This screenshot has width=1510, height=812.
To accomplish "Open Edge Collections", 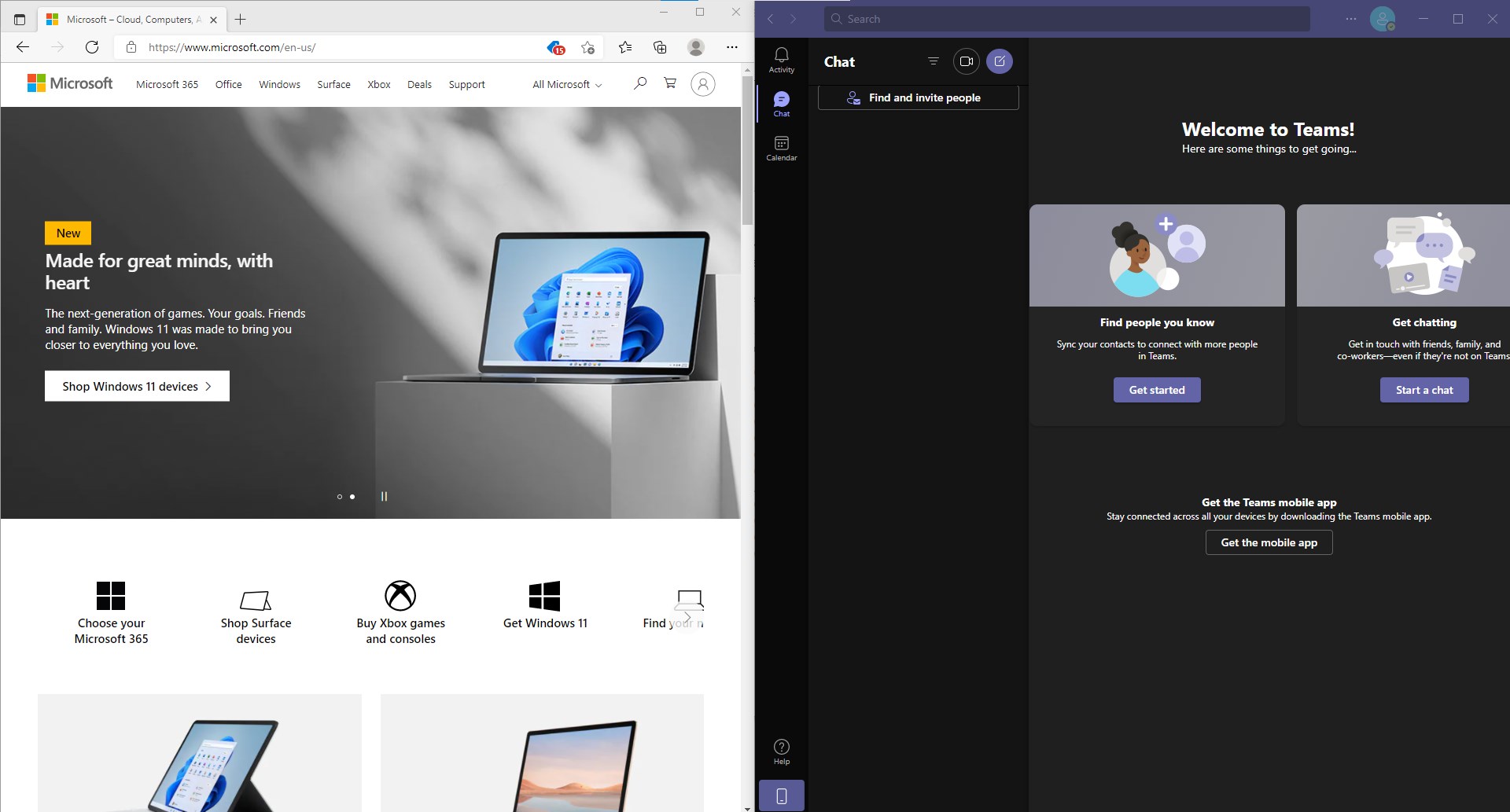I will click(660, 47).
